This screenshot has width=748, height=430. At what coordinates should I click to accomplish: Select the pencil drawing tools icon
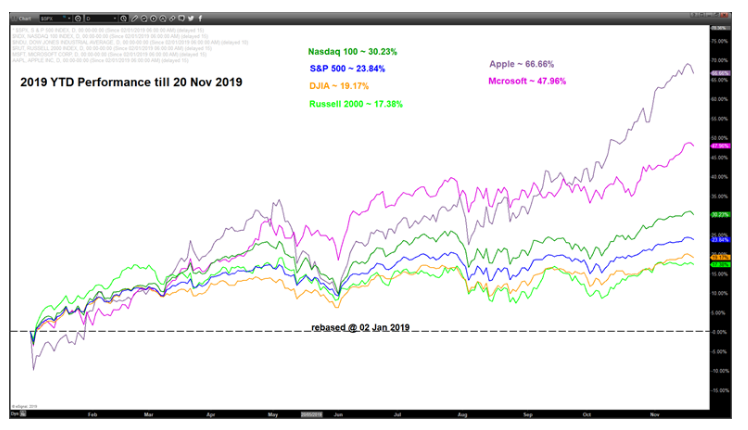134,19
